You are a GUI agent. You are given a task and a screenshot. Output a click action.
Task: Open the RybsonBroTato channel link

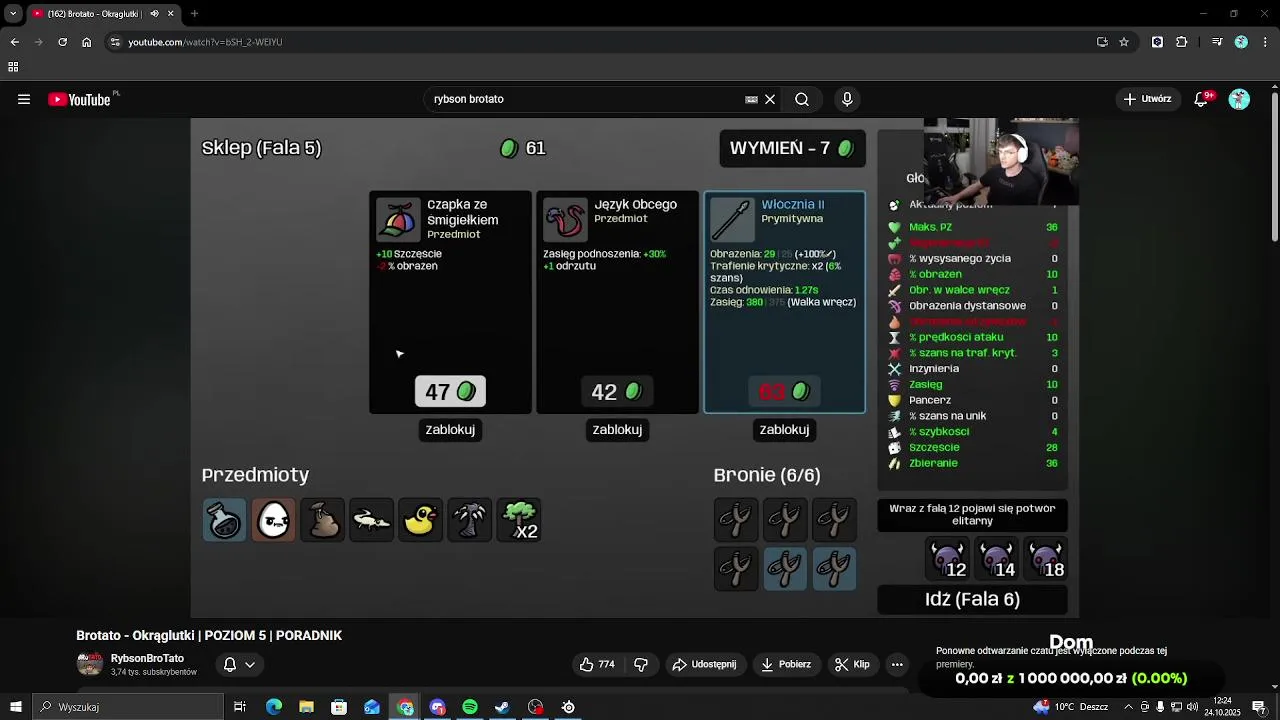click(147, 658)
